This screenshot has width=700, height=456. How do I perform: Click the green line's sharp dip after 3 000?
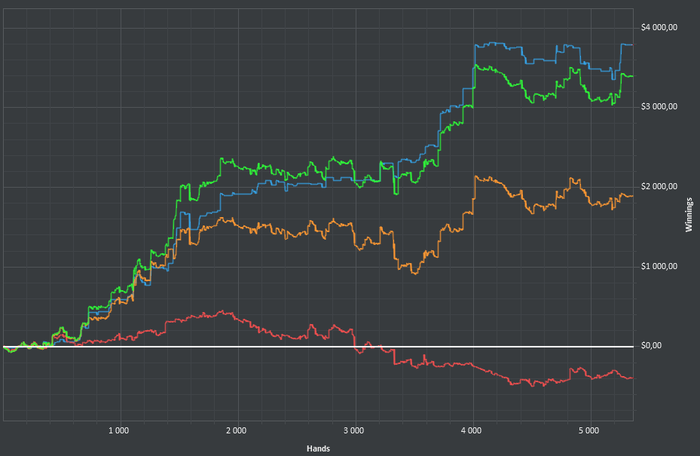pyautogui.click(x=396, y=192)
